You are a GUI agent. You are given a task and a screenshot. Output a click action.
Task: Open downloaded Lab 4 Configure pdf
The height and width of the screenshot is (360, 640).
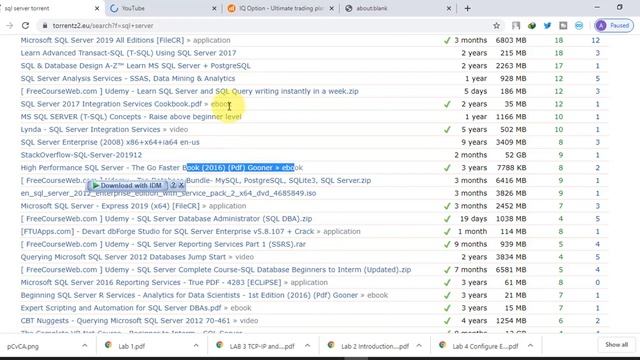pos(485,346)
